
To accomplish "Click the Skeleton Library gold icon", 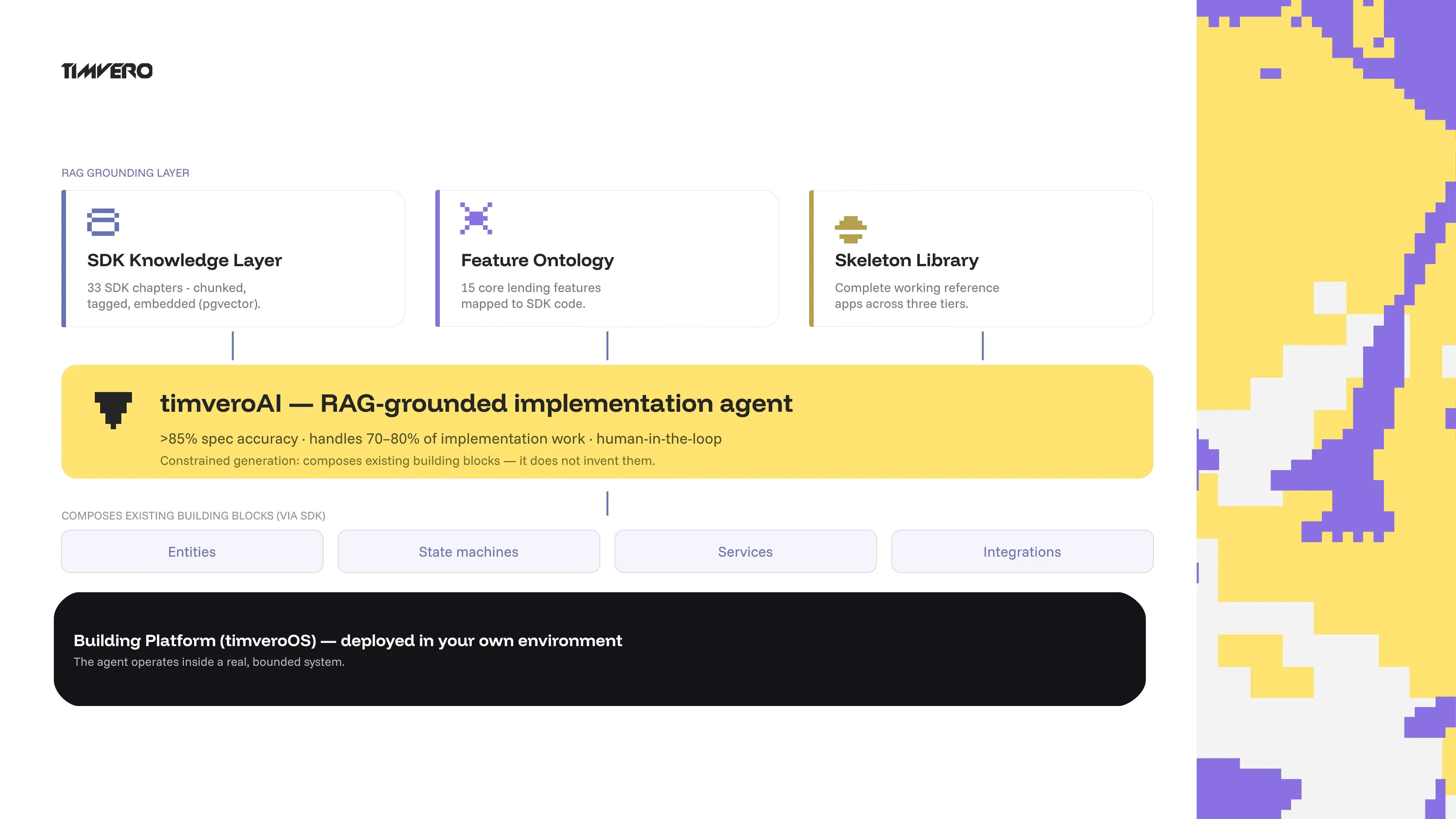I will 850,229.
